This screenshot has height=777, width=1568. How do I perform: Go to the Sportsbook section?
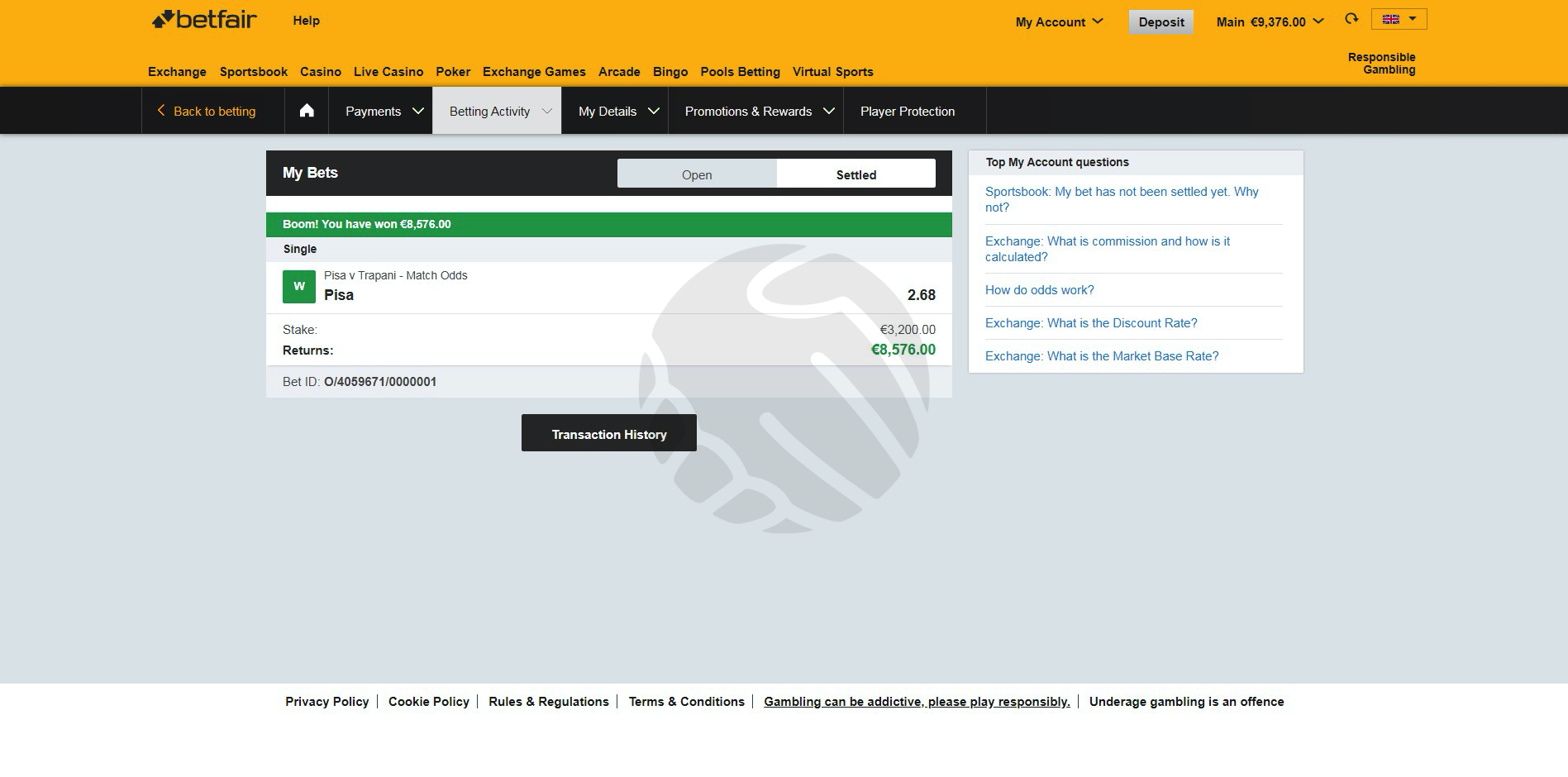pos(254,72)
